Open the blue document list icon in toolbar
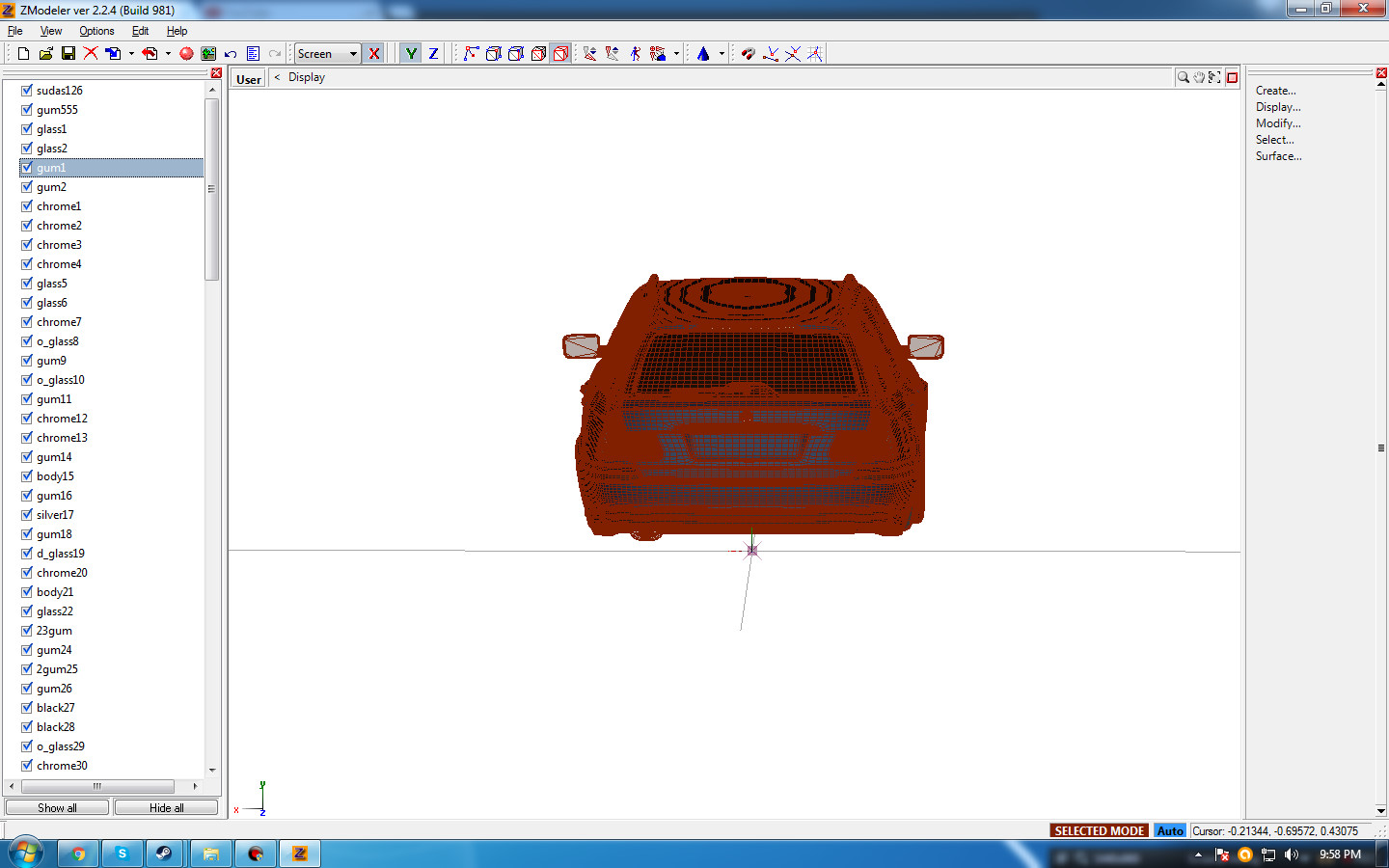Image resolution: width=1389 pixels, height=868 pixels. [x=253, y=54]
